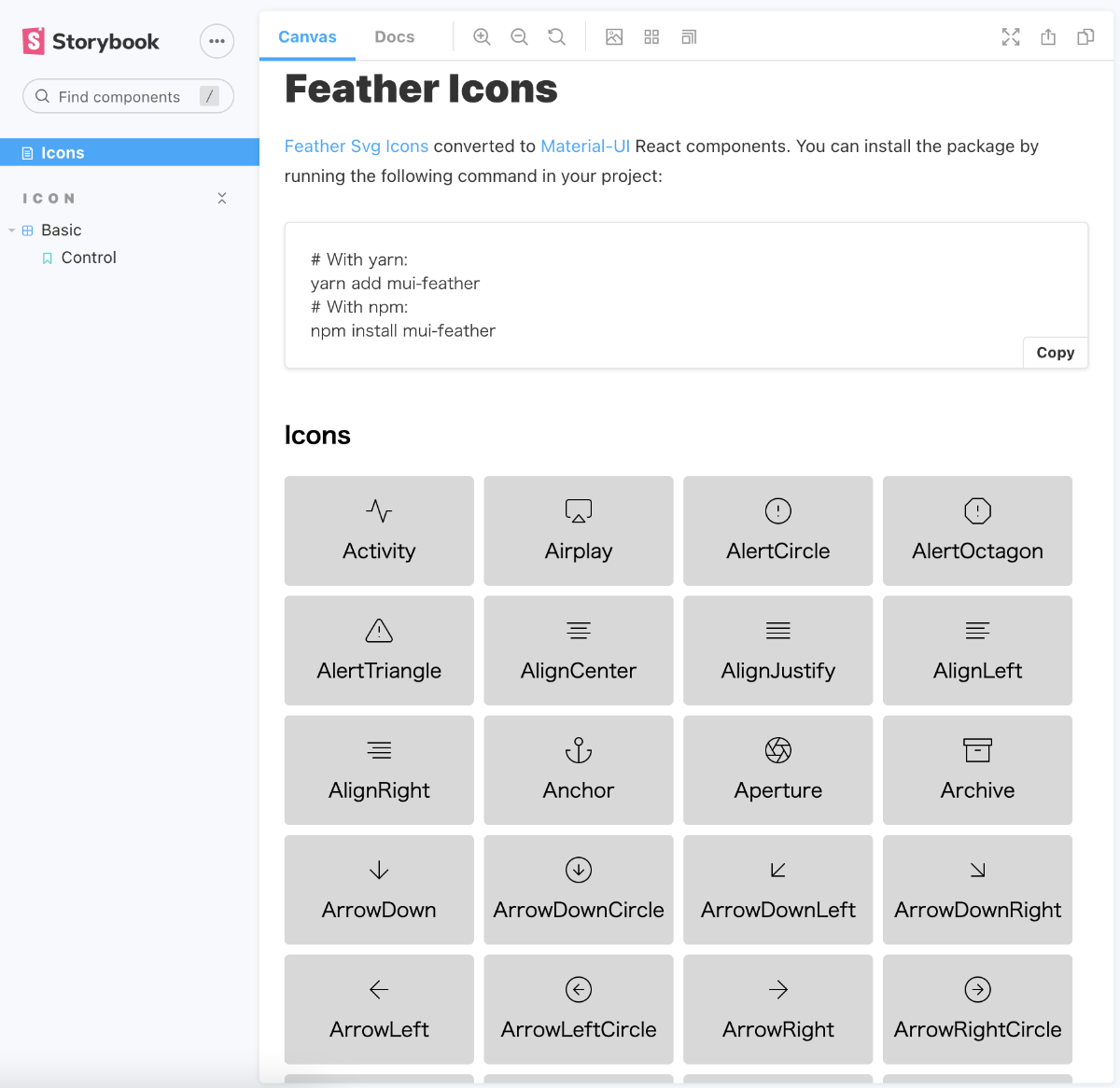Viewport: 1120px width, 1088px height.
Task: Change the preview background with the image icon
Action: pyautogui.click(x=614, y=37)
